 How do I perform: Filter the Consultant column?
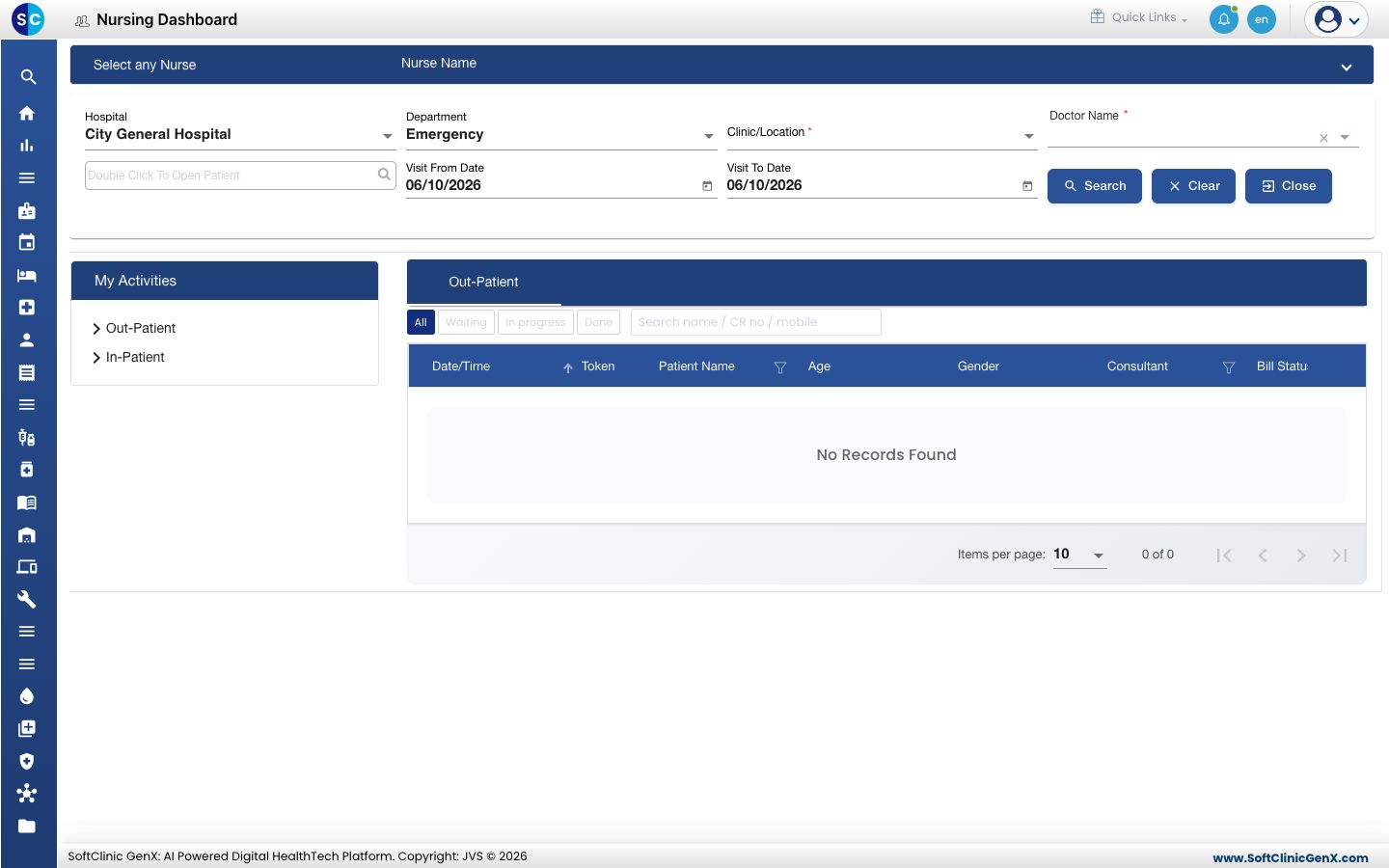pyautogui.click(x=1229, y=367)
